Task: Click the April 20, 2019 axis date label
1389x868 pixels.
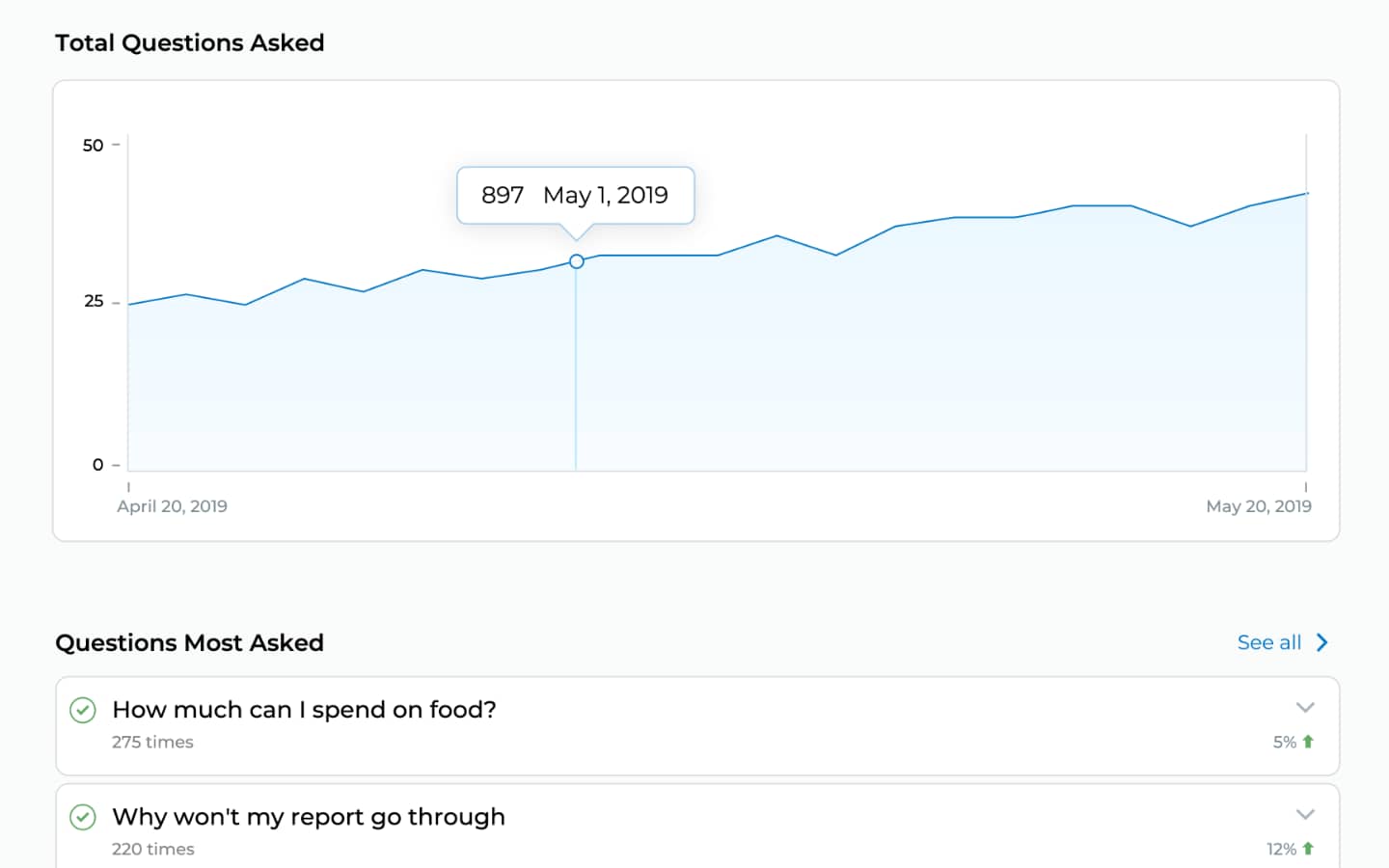Action: tap(172, 506)
